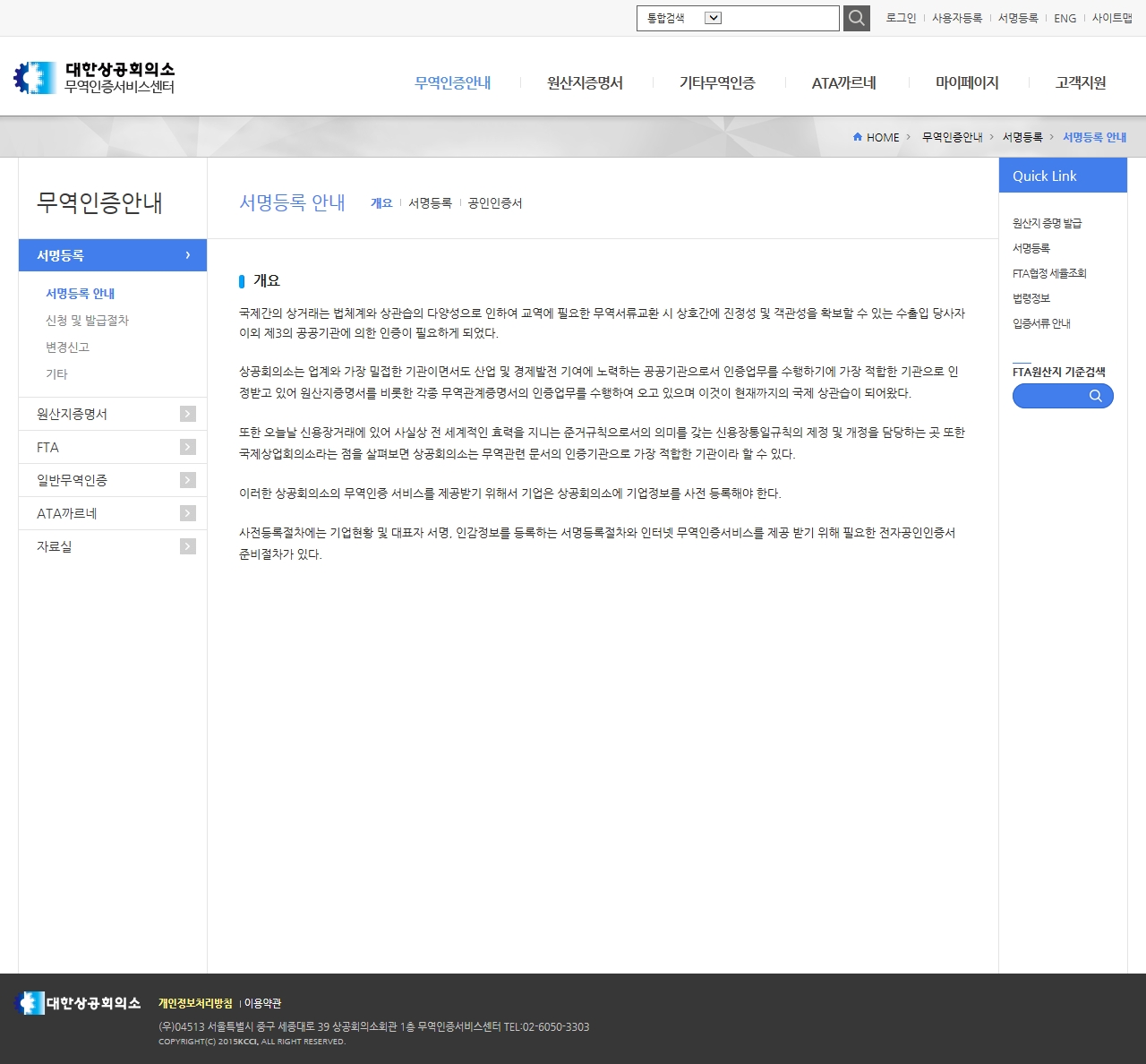
Task: Open 이용약관 footer link
Action: pyautogui.click(x=262, y=1003)
